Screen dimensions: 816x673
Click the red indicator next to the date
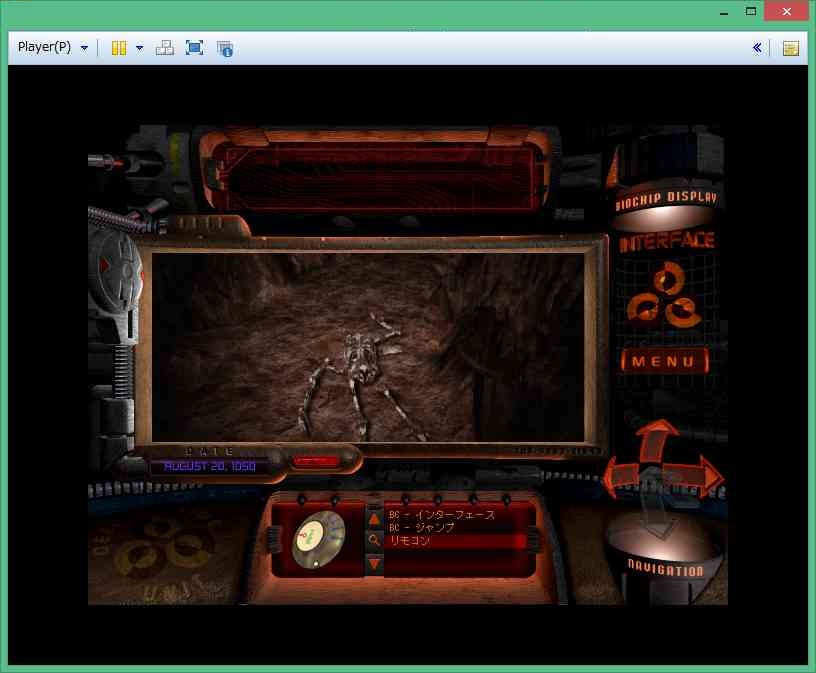(315, 461)
